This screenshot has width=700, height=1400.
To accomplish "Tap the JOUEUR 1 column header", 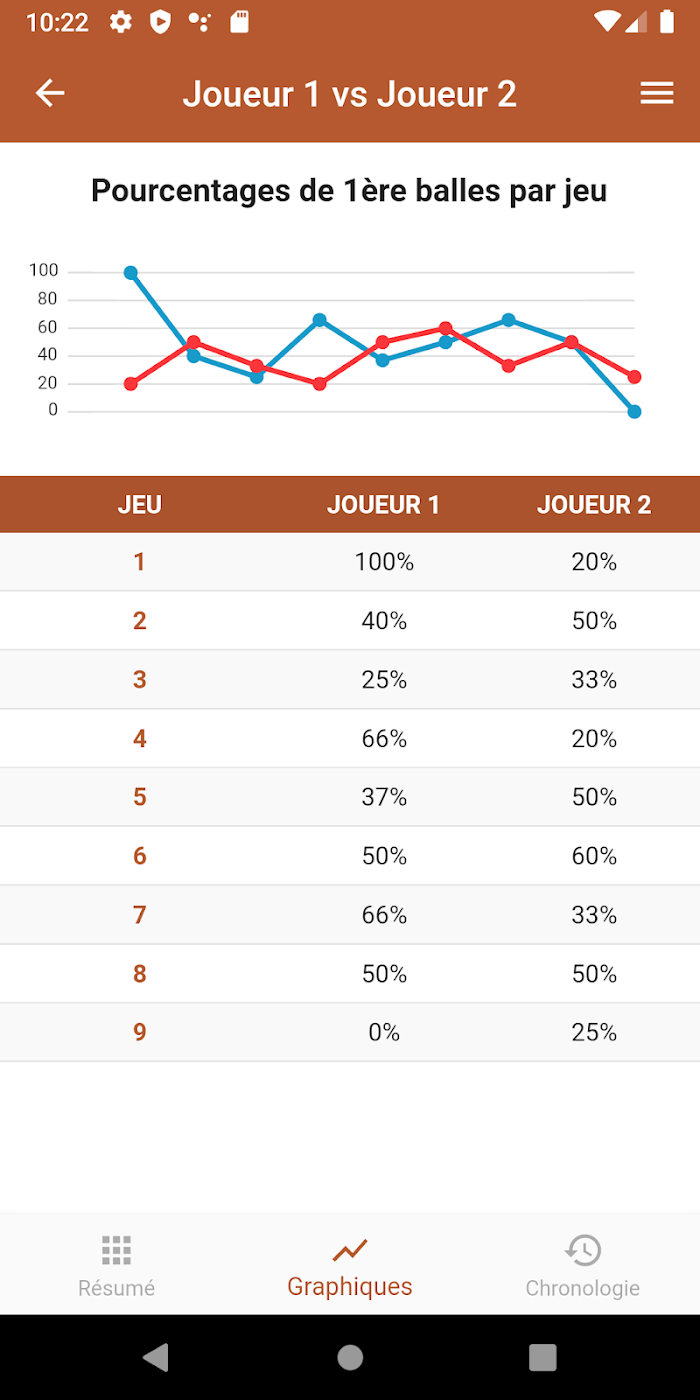I will (x=383, y=505).
